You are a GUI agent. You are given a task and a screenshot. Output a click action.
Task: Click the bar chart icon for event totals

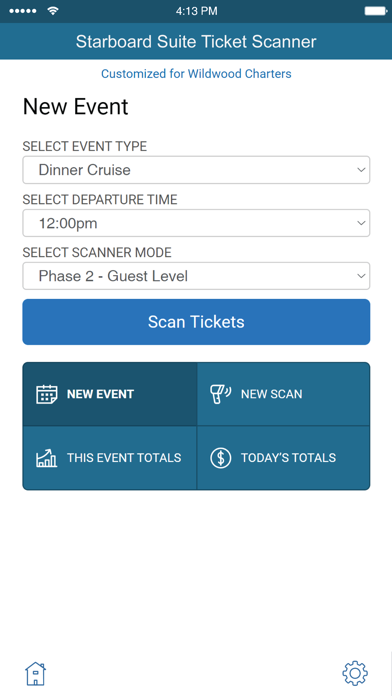47,458
